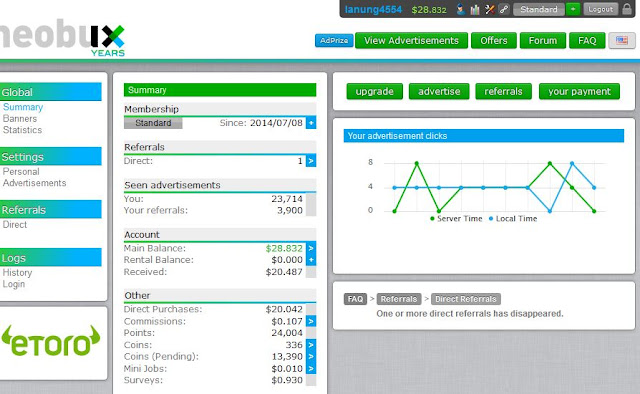Open Personal settings in the sidebar
This screenshot has width=640, height=394.
coord(21,171)
